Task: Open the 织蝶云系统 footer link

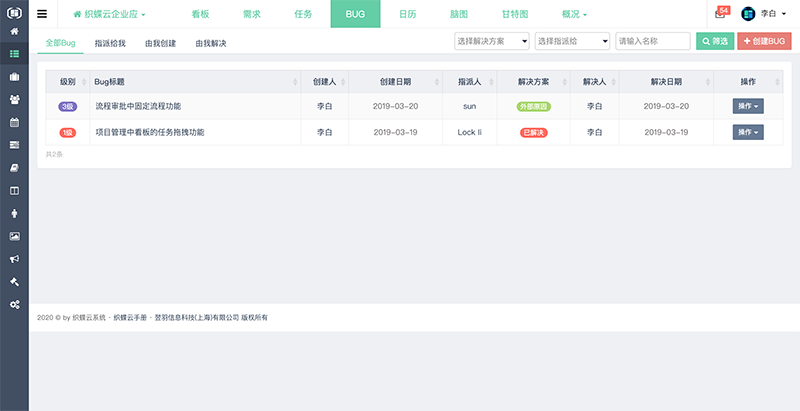Action: coord(89,318)
